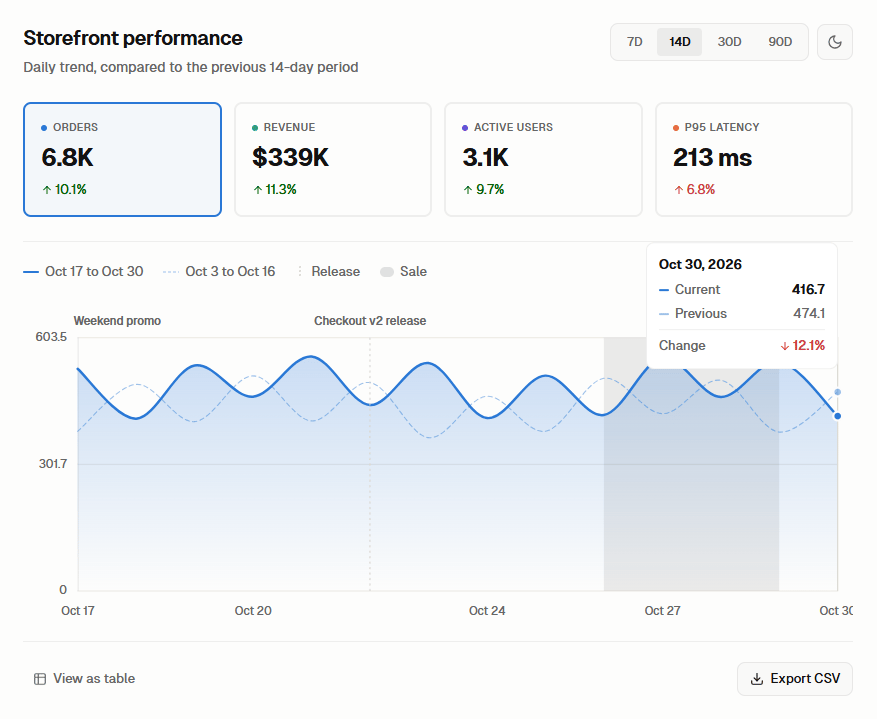
Task: Switch to the 90D time range
Action: [x=780, y=42]
